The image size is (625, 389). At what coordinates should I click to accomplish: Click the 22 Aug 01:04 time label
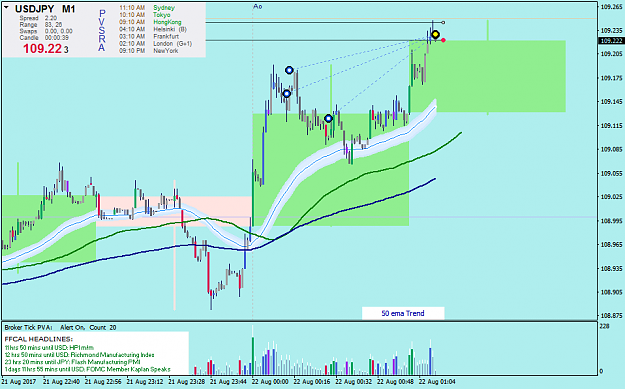[x=438, y=382]
